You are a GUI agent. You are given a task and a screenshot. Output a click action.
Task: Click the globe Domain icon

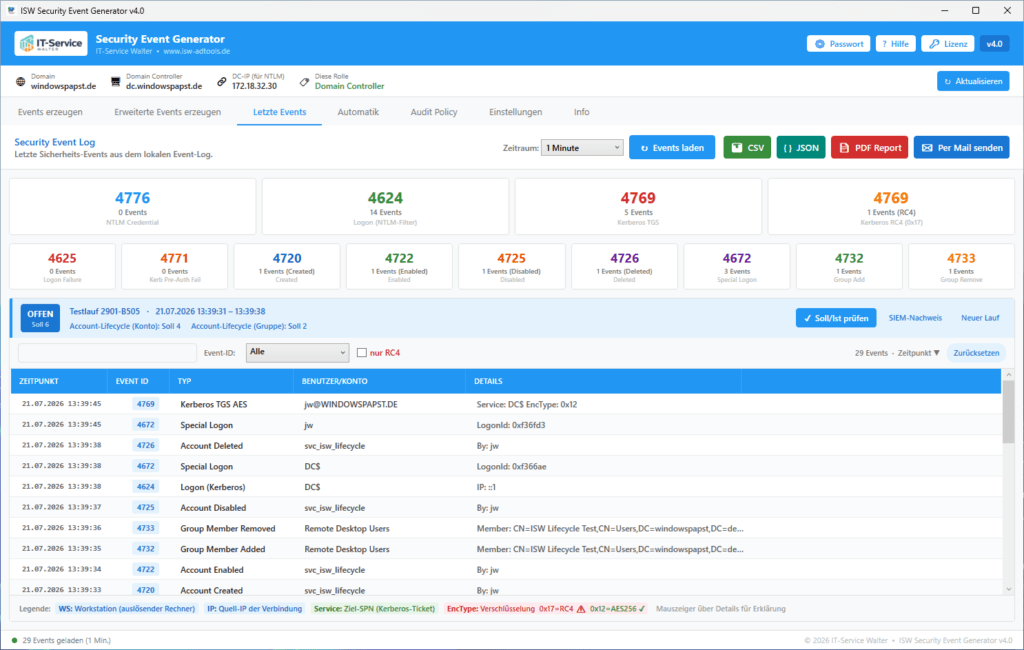click(x=21, y=82)
